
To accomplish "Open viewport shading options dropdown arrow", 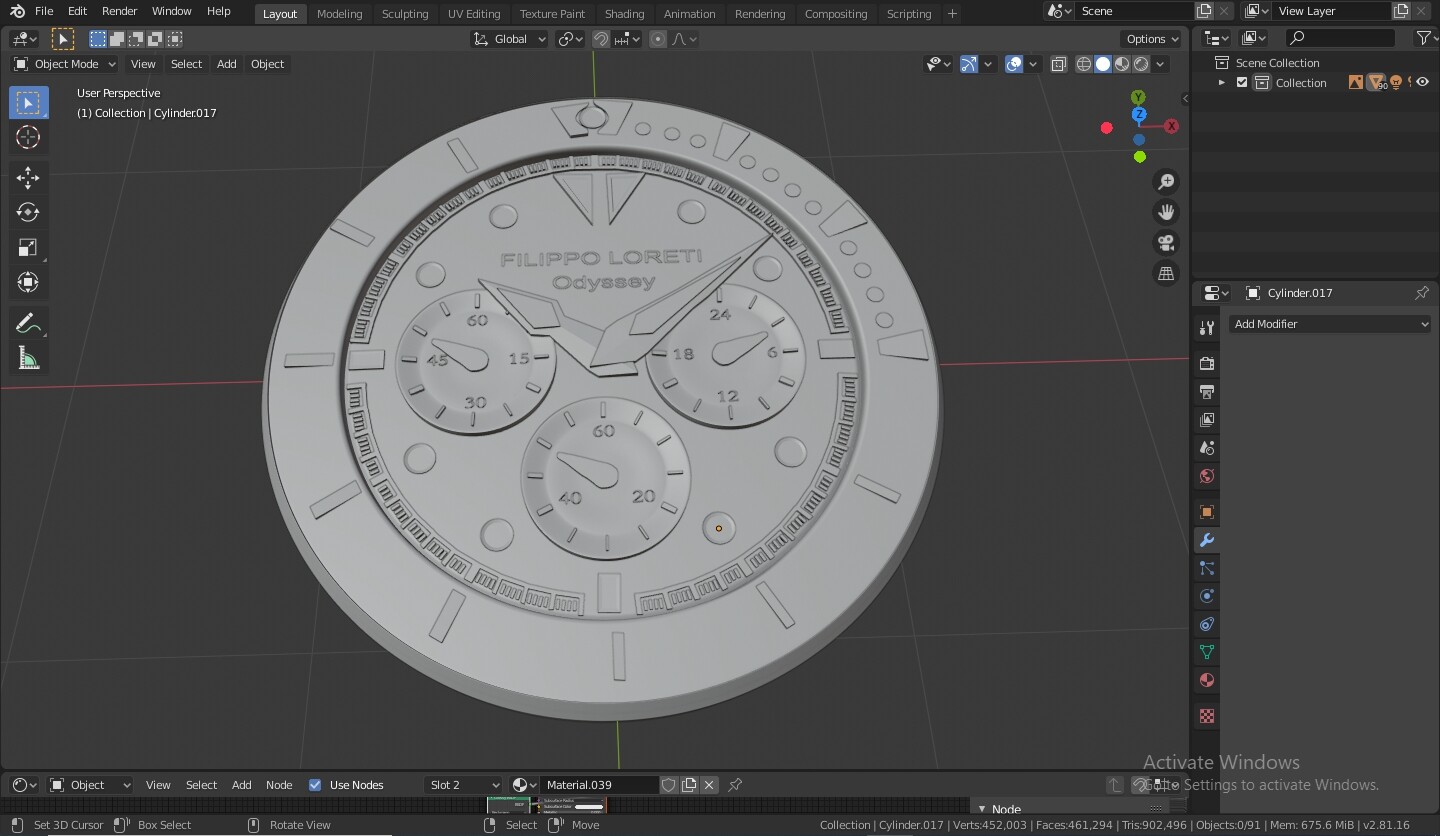I will point(1161,64).
